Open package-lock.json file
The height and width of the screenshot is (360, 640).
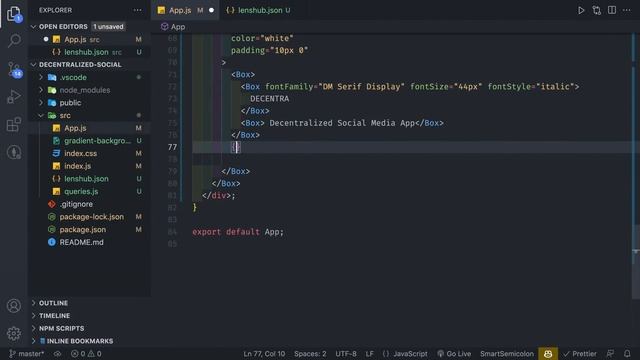89,217
